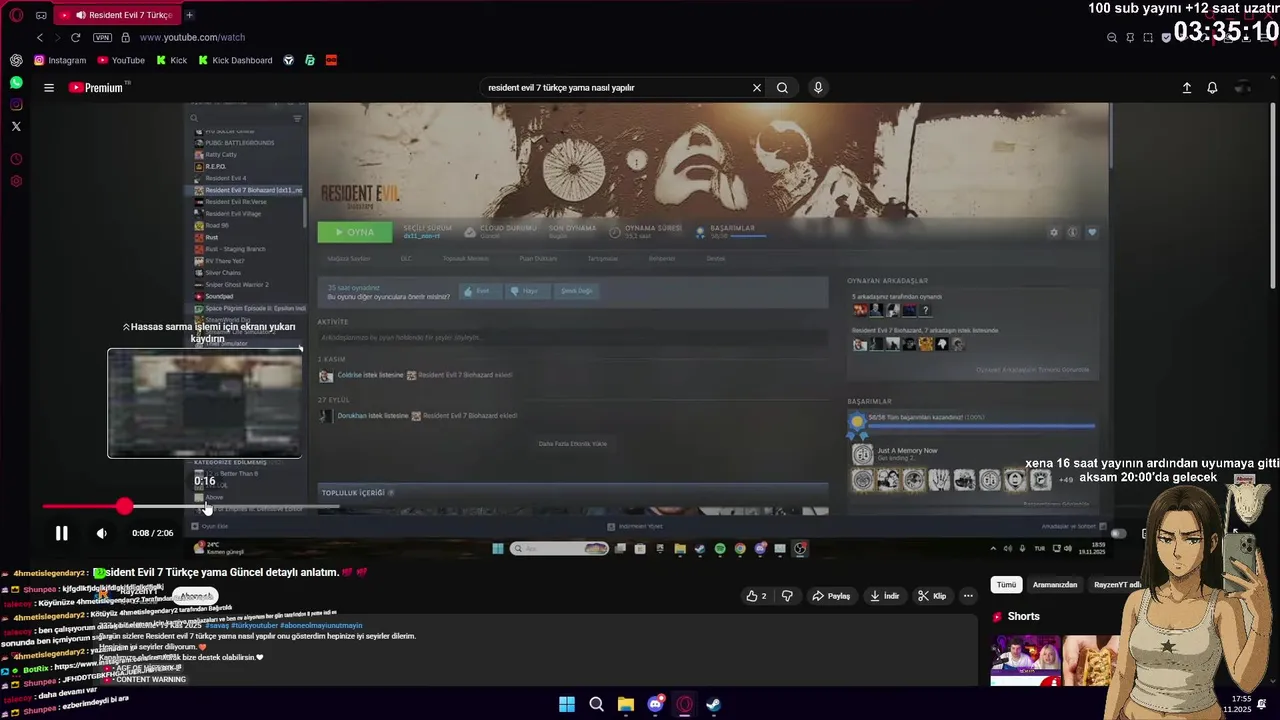The height and width of the screenshot is (720, 1280).
Task: Open browser history from sidebar clock icon
Action: click(16, 159)
